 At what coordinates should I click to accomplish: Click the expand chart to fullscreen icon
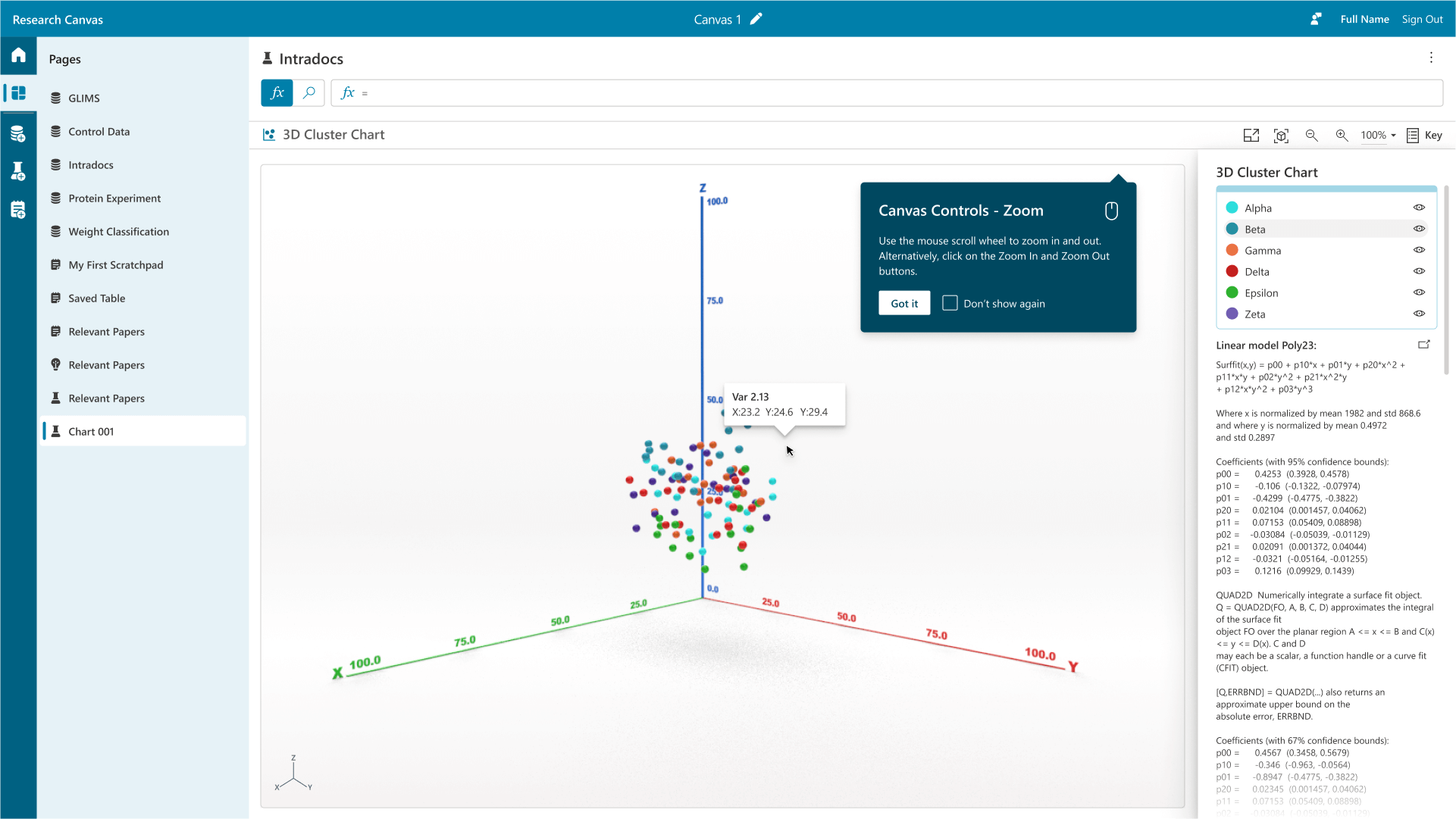(x=1251, y=136)
